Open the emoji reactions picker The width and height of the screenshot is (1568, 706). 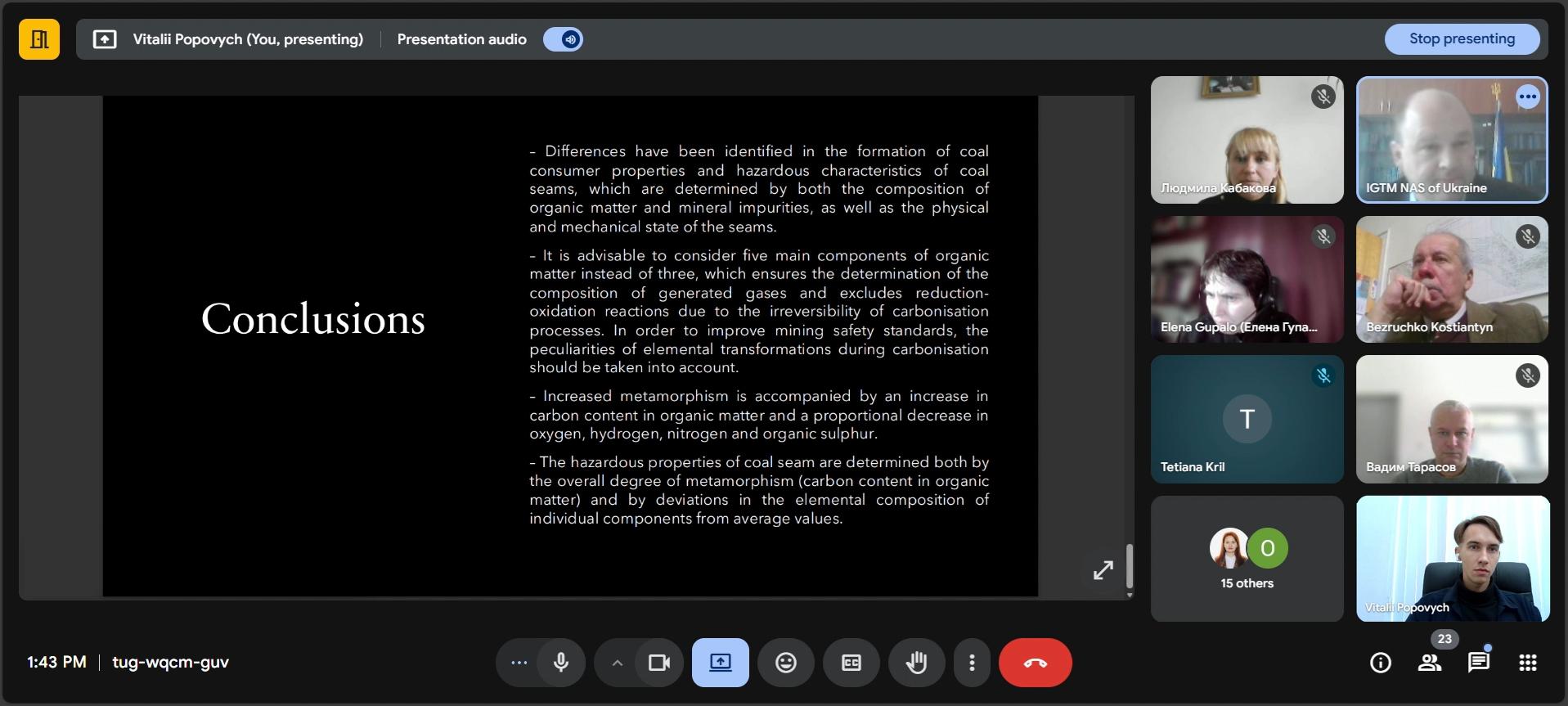coord(785,663)
